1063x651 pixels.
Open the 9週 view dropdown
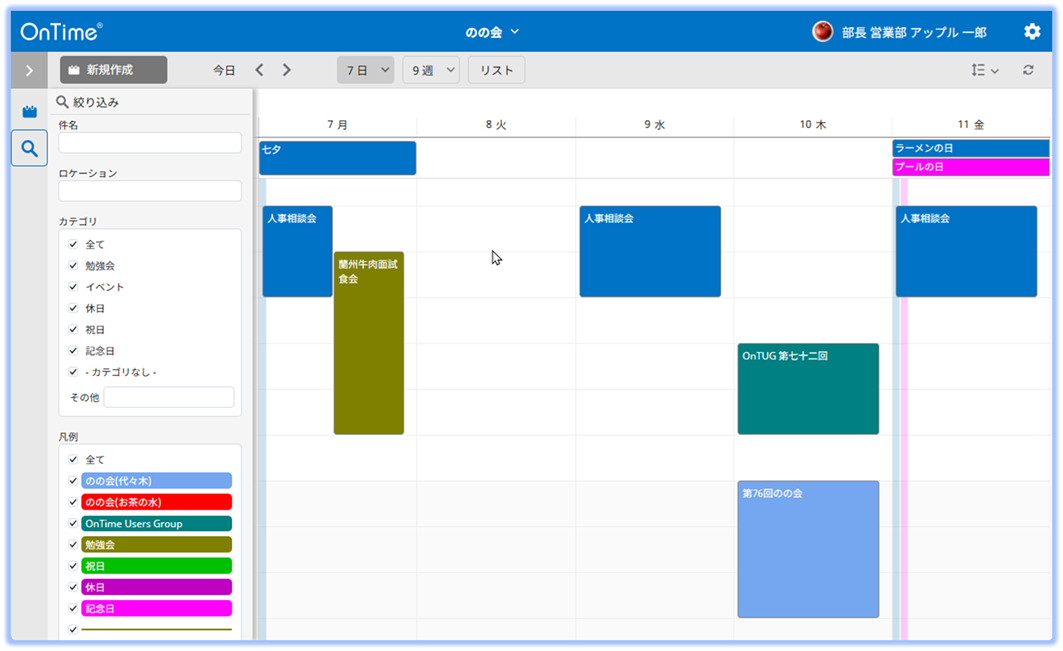[431, 70]
